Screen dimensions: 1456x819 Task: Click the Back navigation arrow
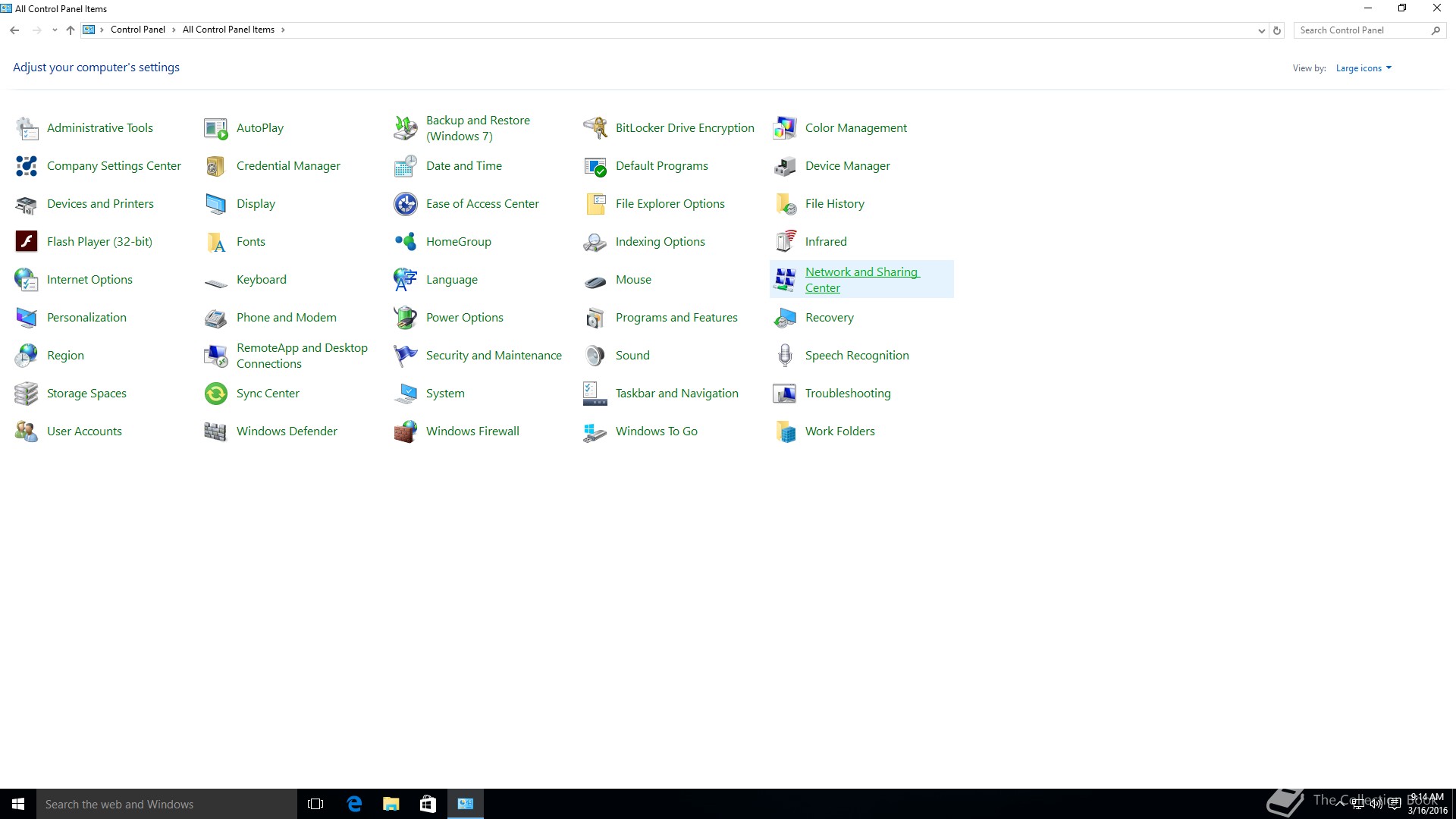14,30
